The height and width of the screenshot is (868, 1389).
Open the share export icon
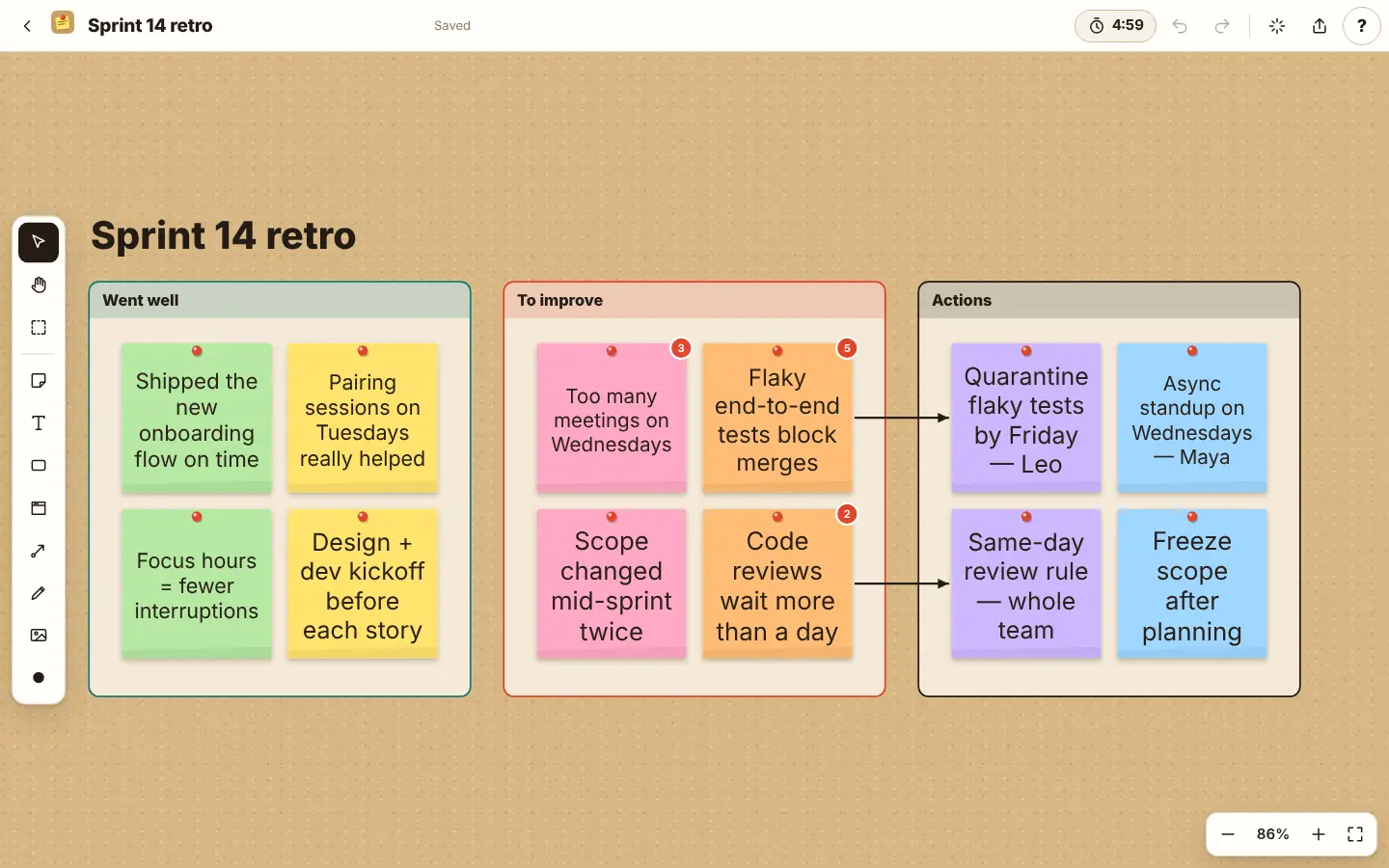pyautogui.click(x=1320, y=26)
